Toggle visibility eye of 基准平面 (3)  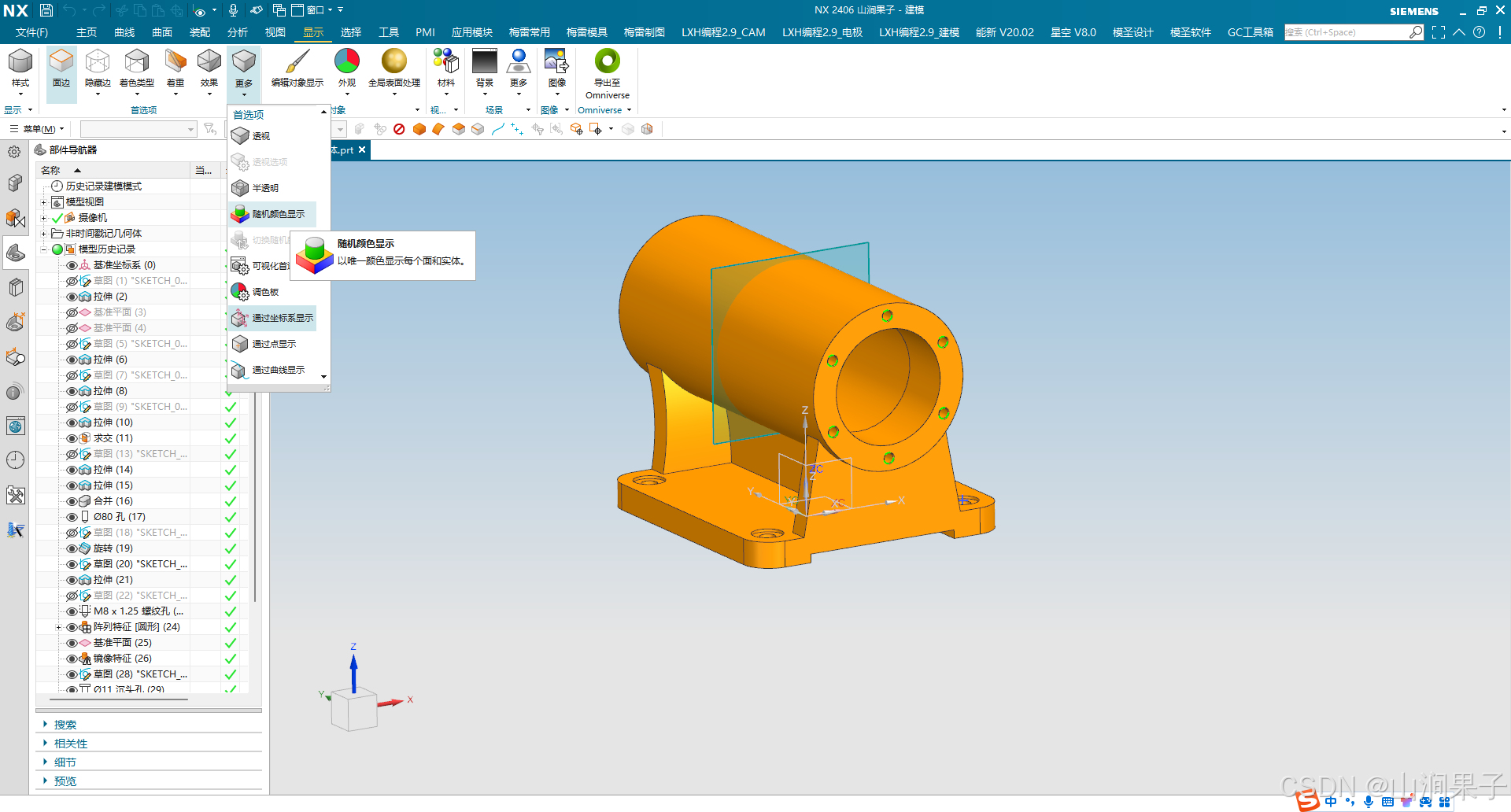pos(72,312)
